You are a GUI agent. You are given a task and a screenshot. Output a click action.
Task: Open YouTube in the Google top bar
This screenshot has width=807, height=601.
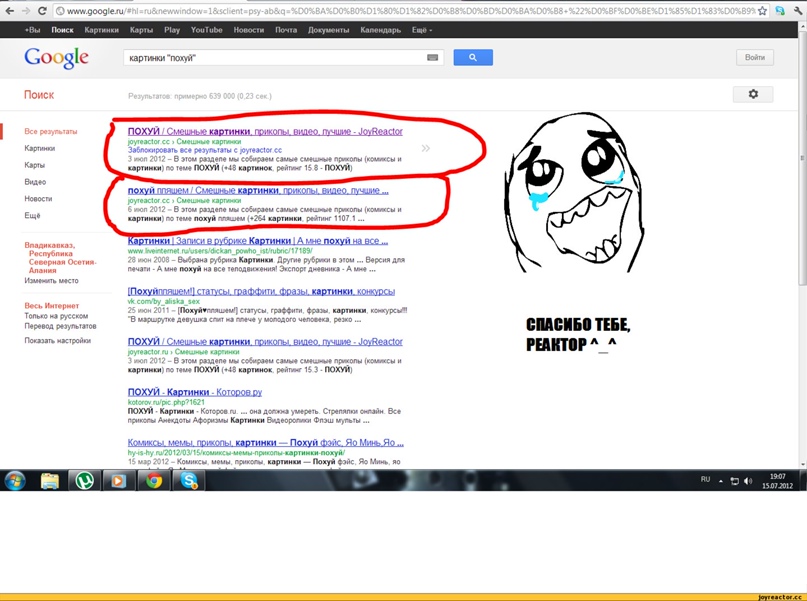coord(206,30)
